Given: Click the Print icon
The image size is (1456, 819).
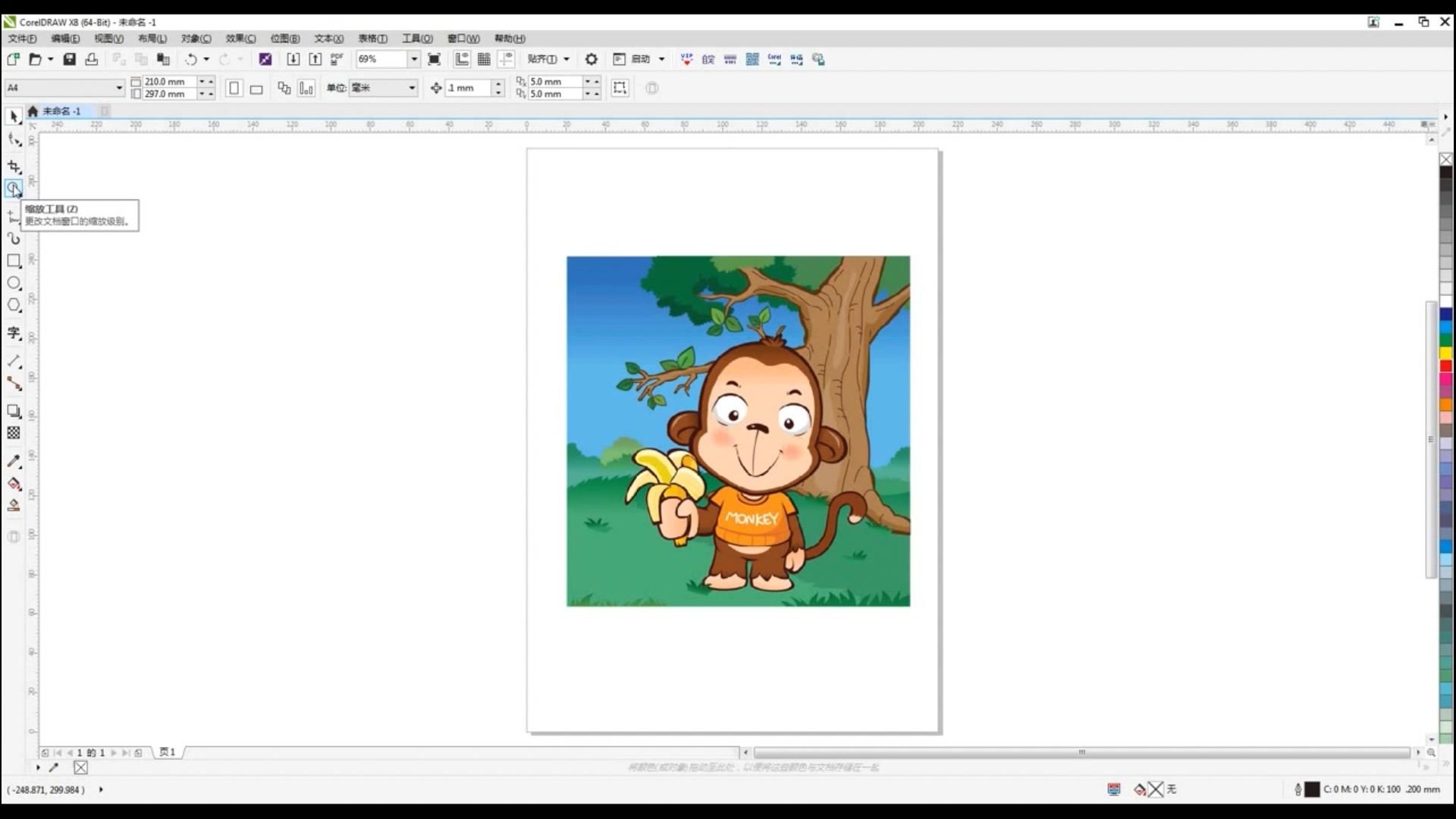Looking at the screenshot, I should point(92,59).
